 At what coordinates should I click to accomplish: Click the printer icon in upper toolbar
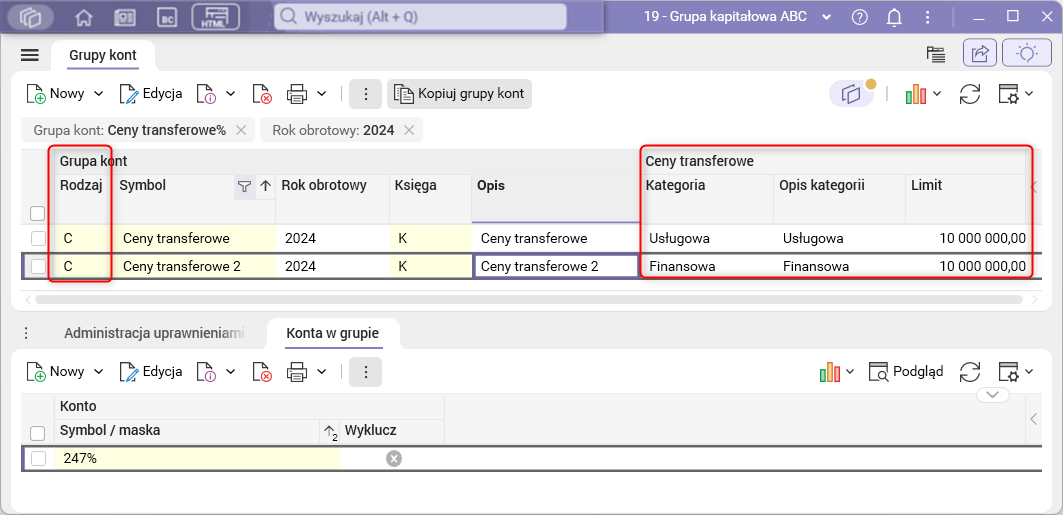click(x=297, y=94)
